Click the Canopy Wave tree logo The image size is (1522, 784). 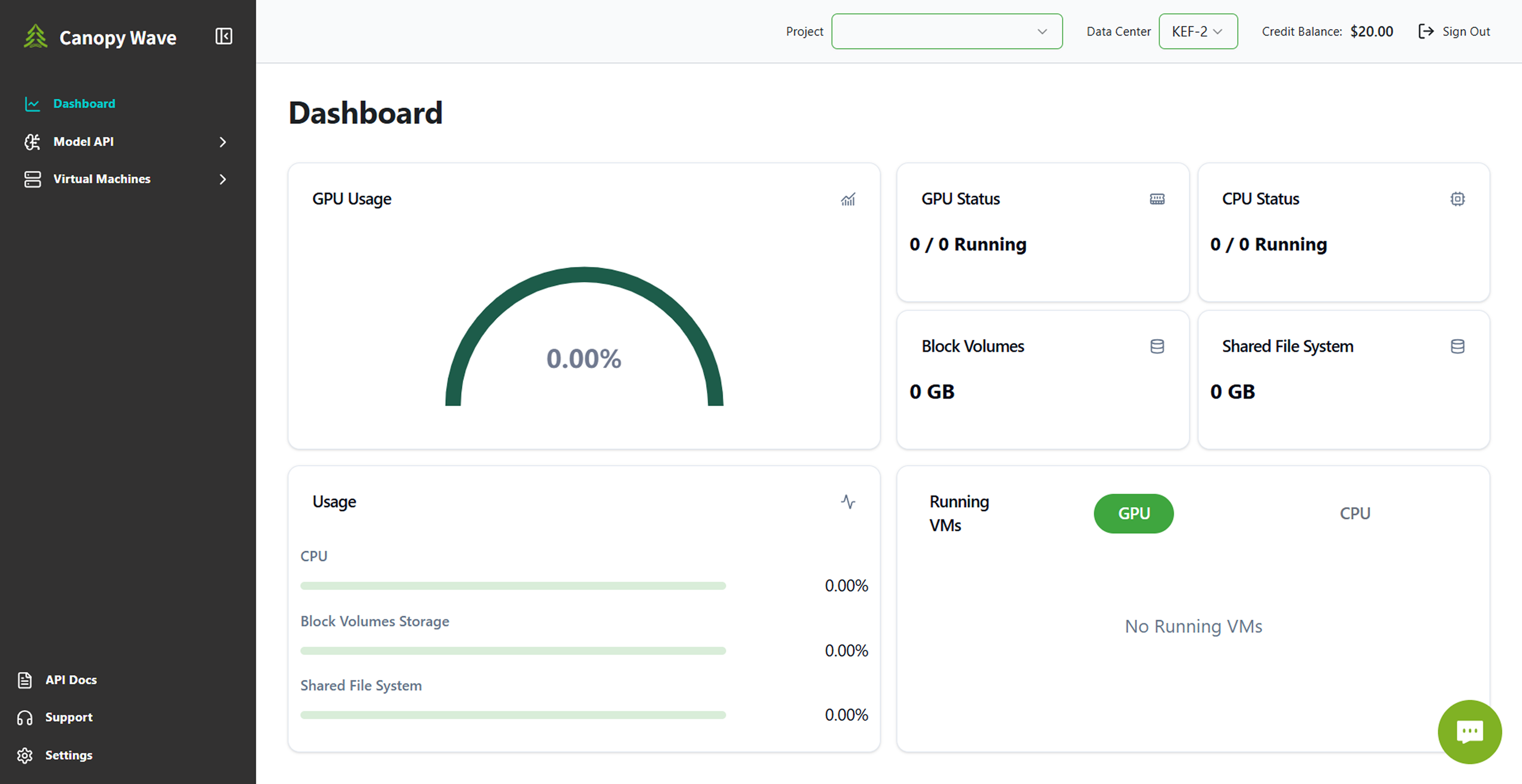point(35,36)
